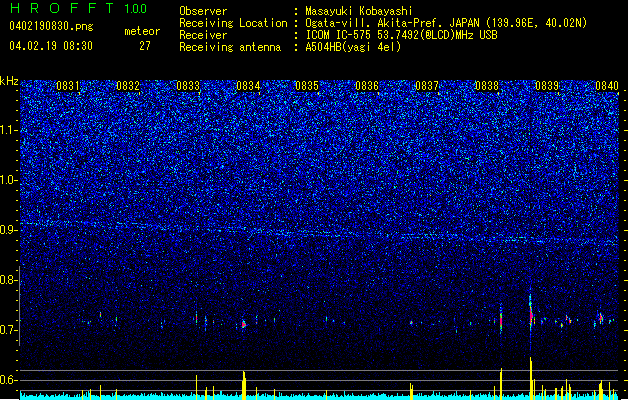The width and height of the screenshot is (629, 400).
Task: Click the 0835 time marker
Action: (x=307, y=86)
